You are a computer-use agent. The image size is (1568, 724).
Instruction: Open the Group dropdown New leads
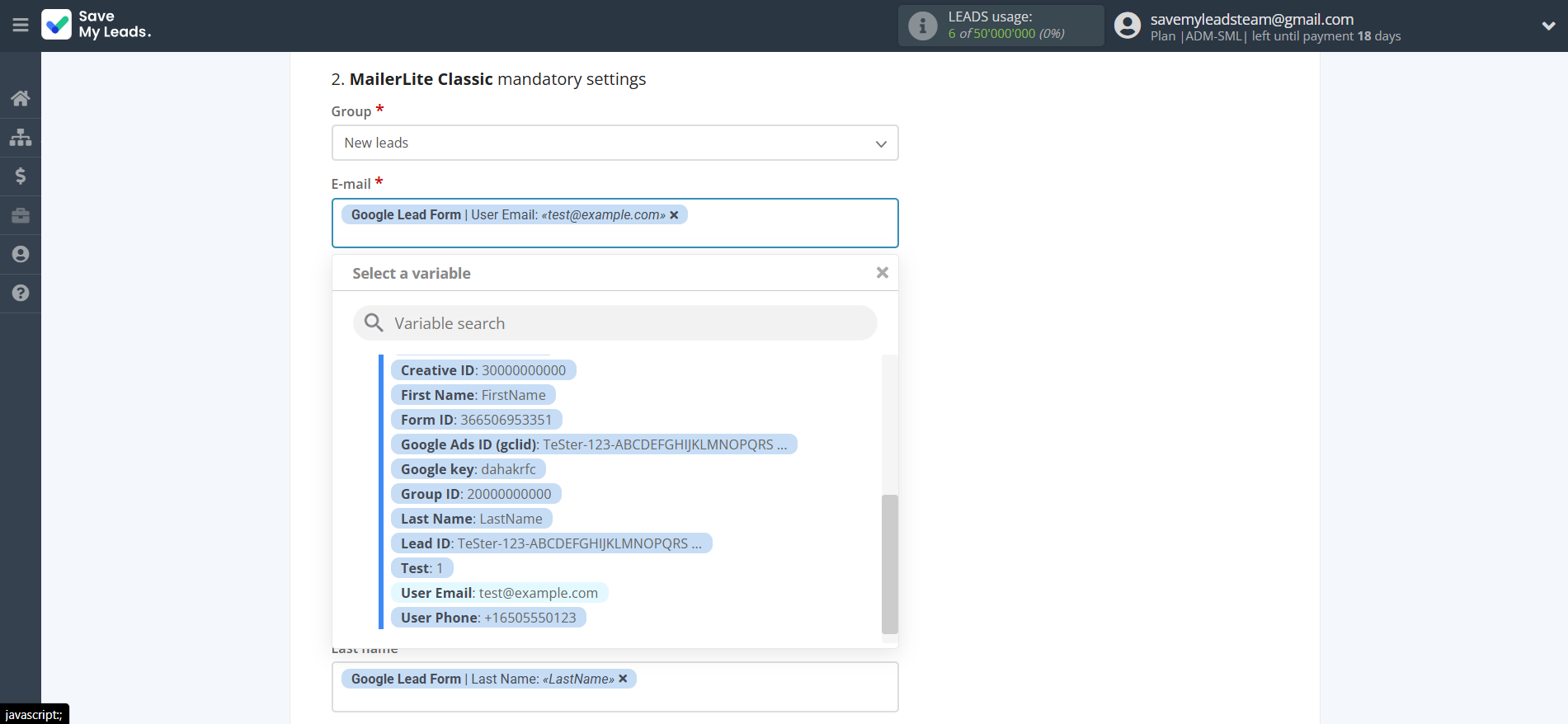point(614,143)
